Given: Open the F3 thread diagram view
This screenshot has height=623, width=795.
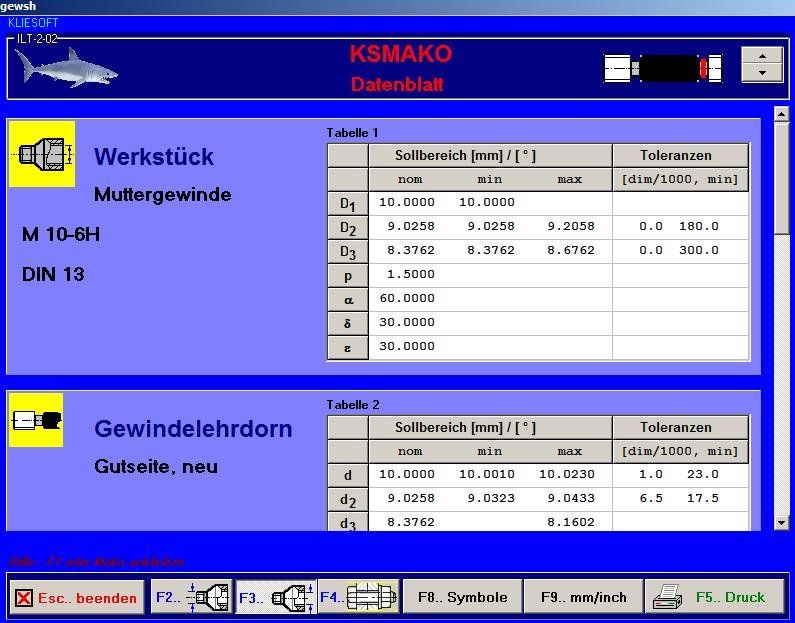Looking at the screenshot, I should [x=276, y=597].
